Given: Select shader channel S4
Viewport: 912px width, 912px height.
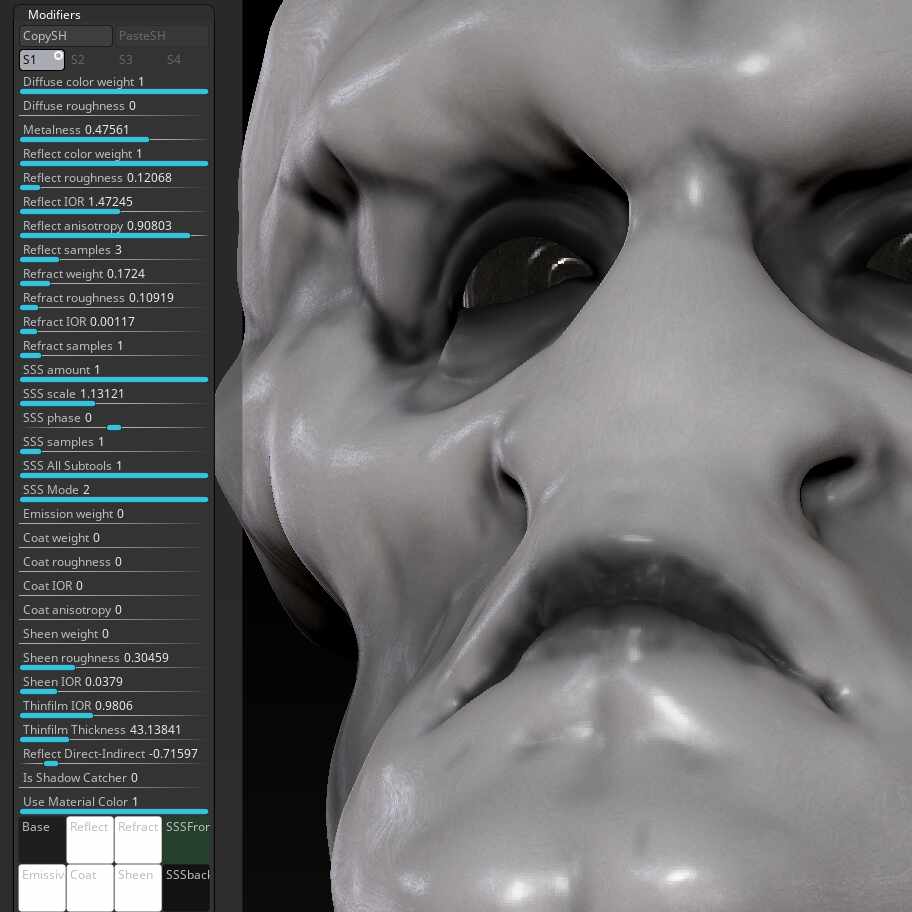Looking at the screenshot, I should [x=174, y=59].
